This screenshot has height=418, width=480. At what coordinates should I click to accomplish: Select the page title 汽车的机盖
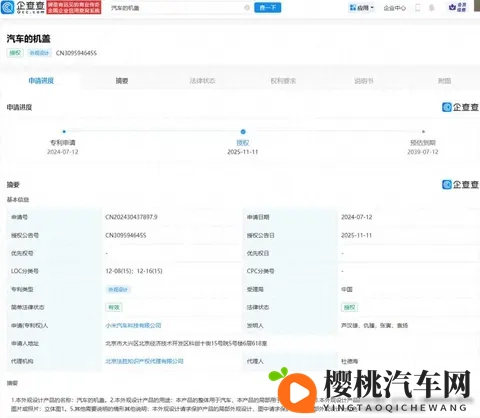click(28, 39)
